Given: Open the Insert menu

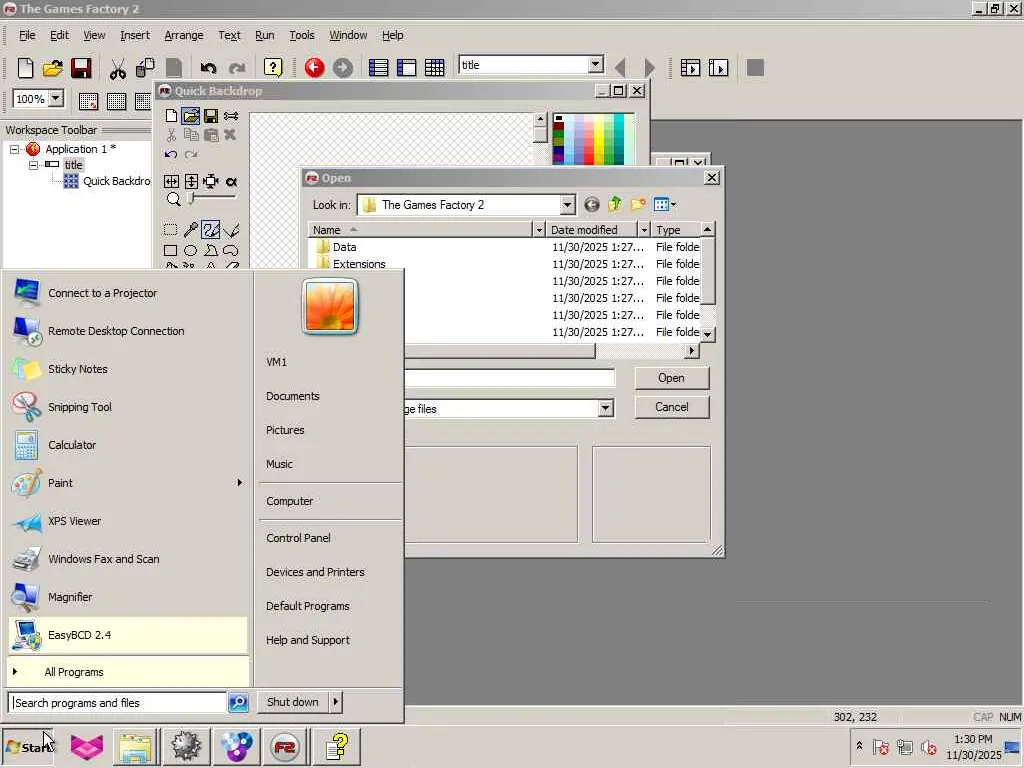Looking at the screenshot, I should point(135,35).
